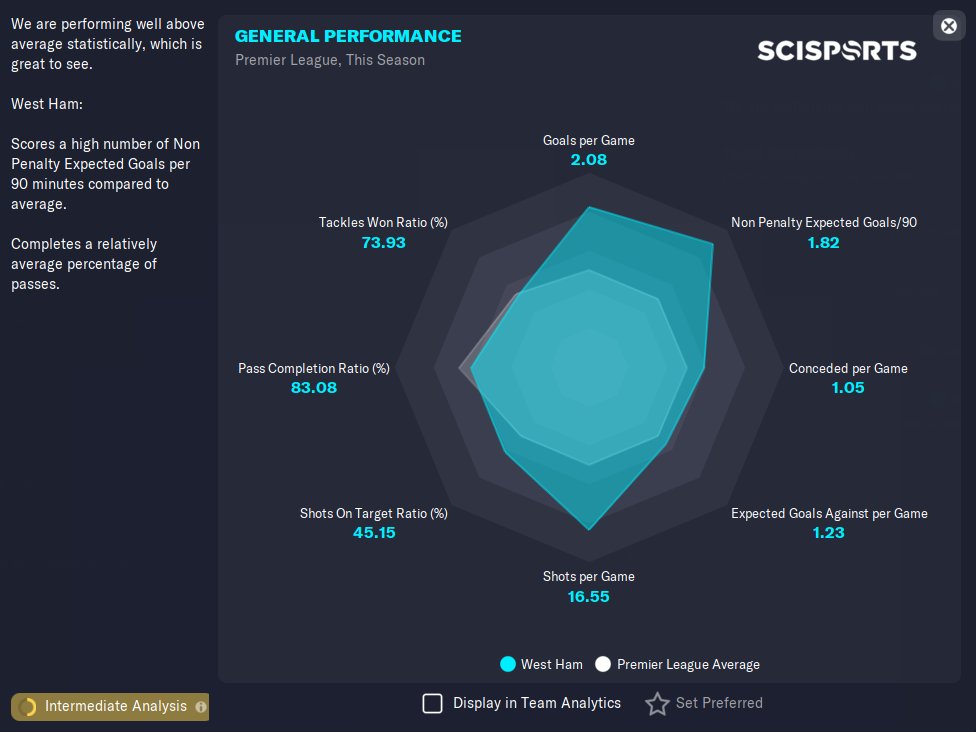Screen dimensions: 976x732
Task: Enable the Display in Team Analytics checkbox
Action: pos(432,703)
